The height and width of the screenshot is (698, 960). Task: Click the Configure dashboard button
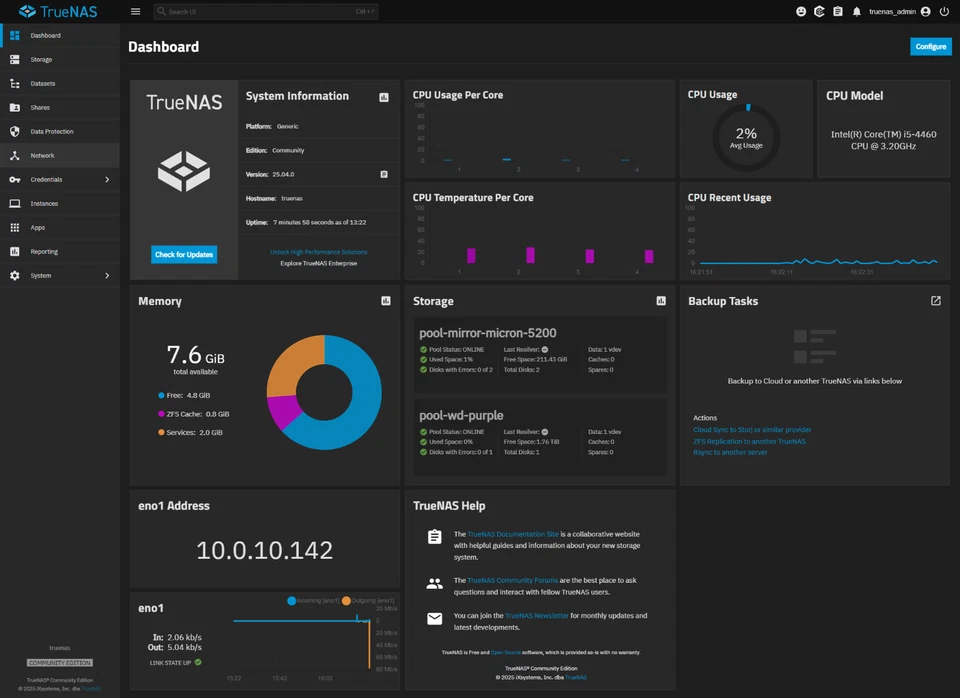tap(931, 47)
